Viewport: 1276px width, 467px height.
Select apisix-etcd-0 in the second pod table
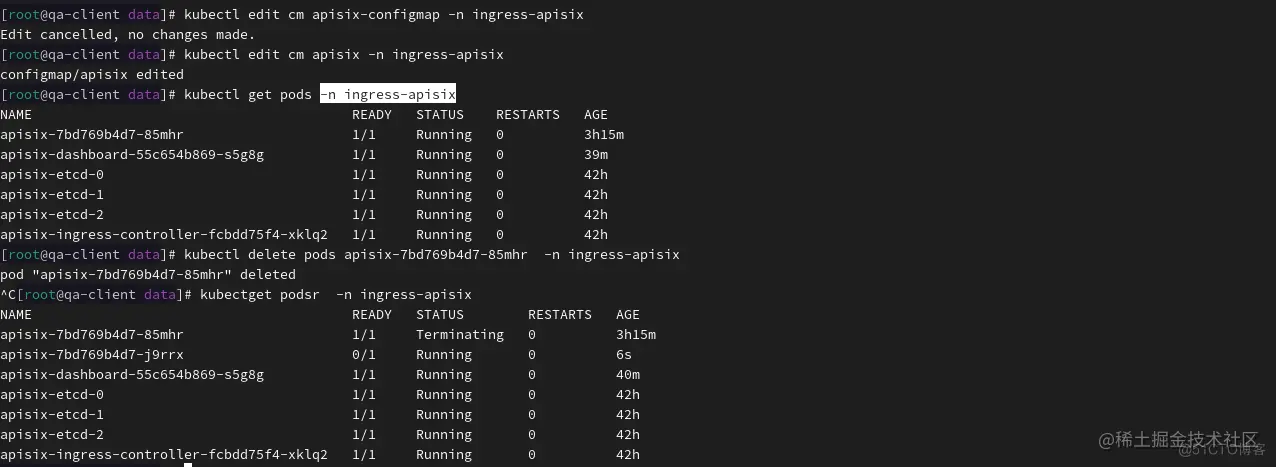click(52, 395)
